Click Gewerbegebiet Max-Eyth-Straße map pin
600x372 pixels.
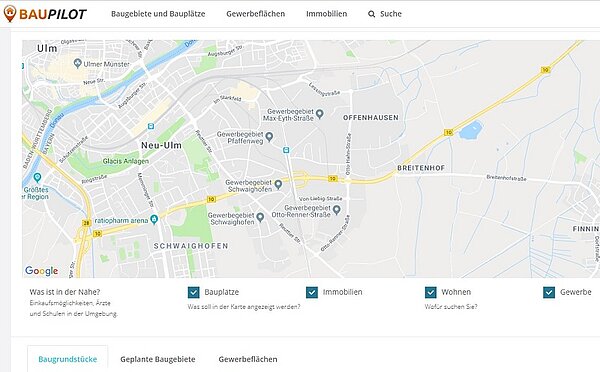click(320, 114)
